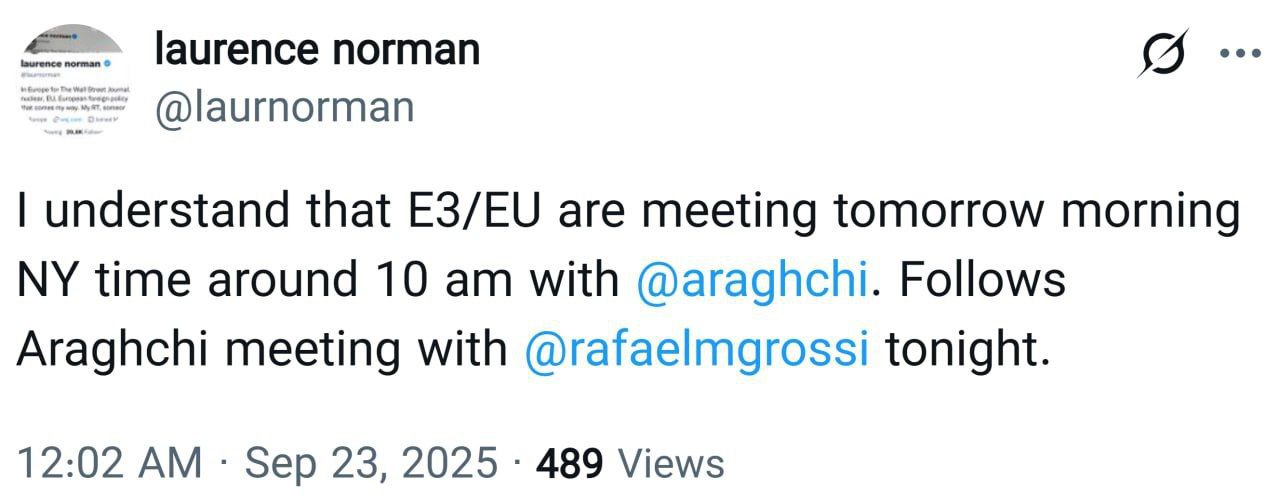
Task: Click the "Views" label
Action: [670, 464]
